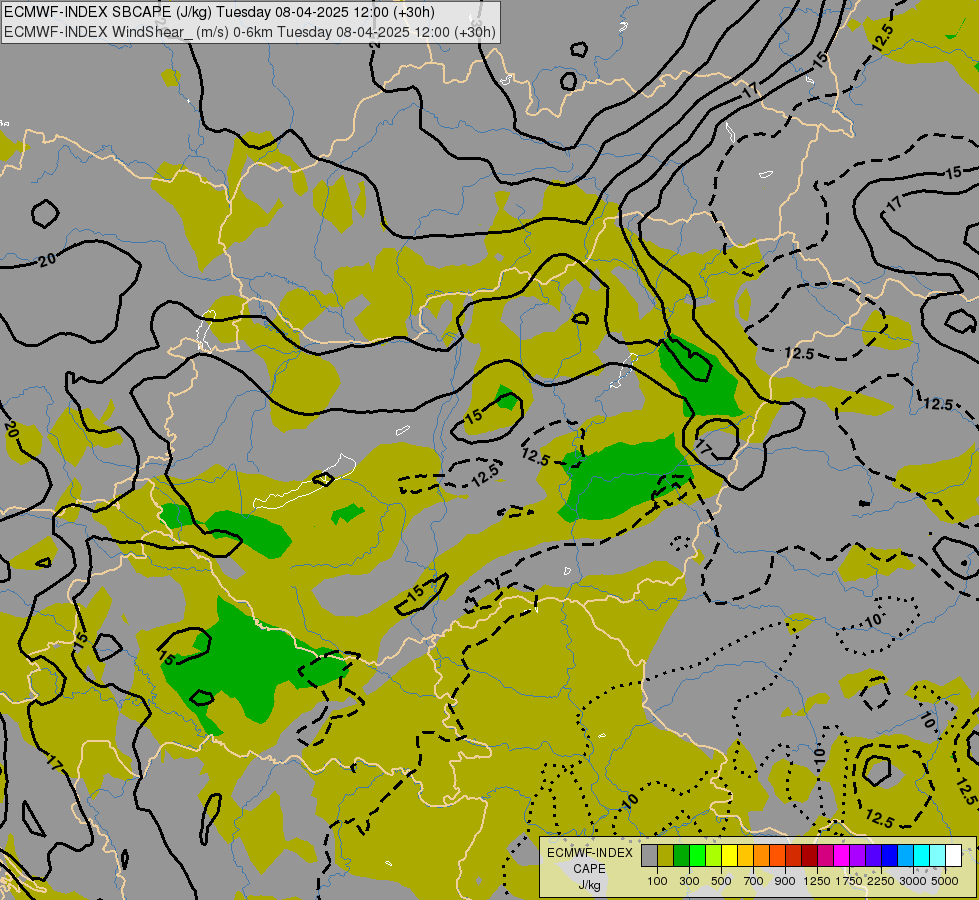The image size is (979, 900).
Task: Click the white swatch at the legend end
Action: (x=954, y=856)
